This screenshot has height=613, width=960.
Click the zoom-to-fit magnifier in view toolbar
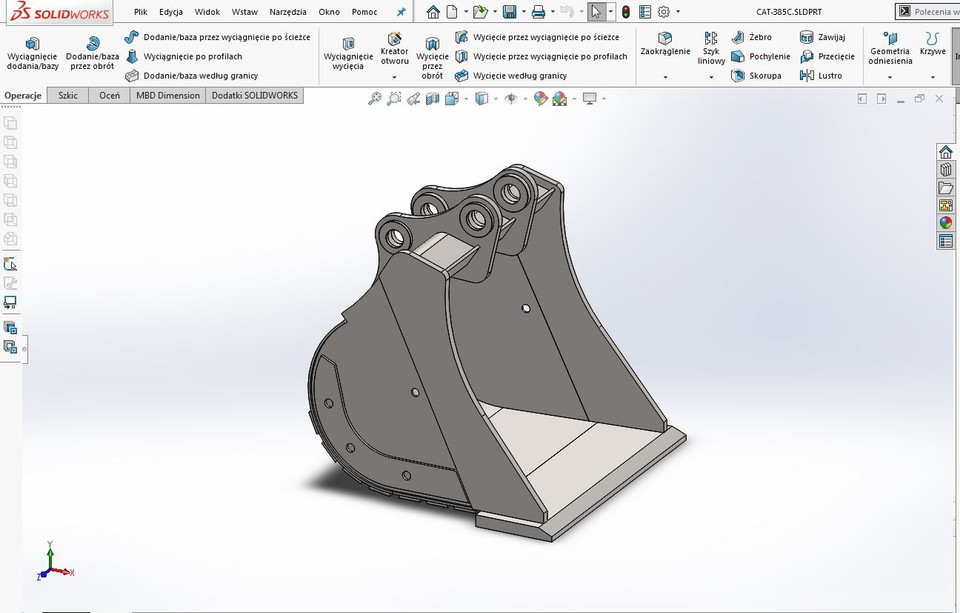374,97
